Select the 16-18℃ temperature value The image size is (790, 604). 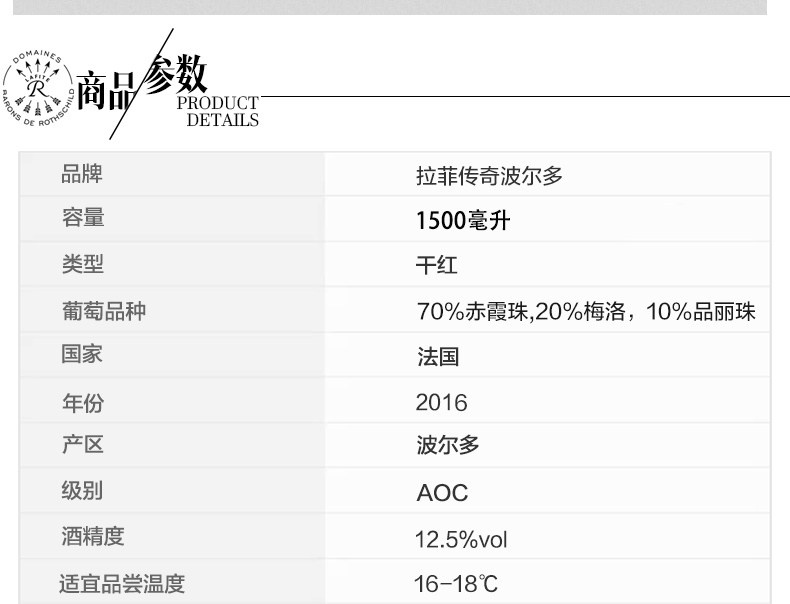tap(456, 584)
